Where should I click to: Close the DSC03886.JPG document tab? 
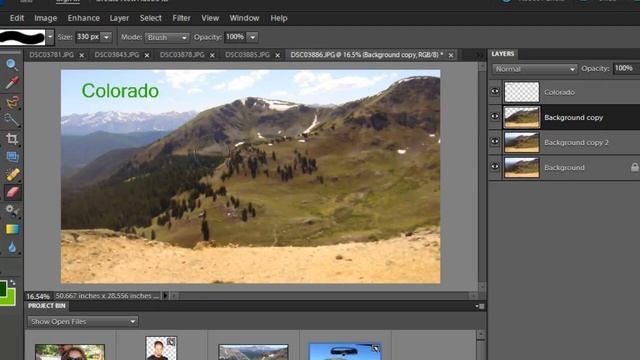[x=451, y=55]
